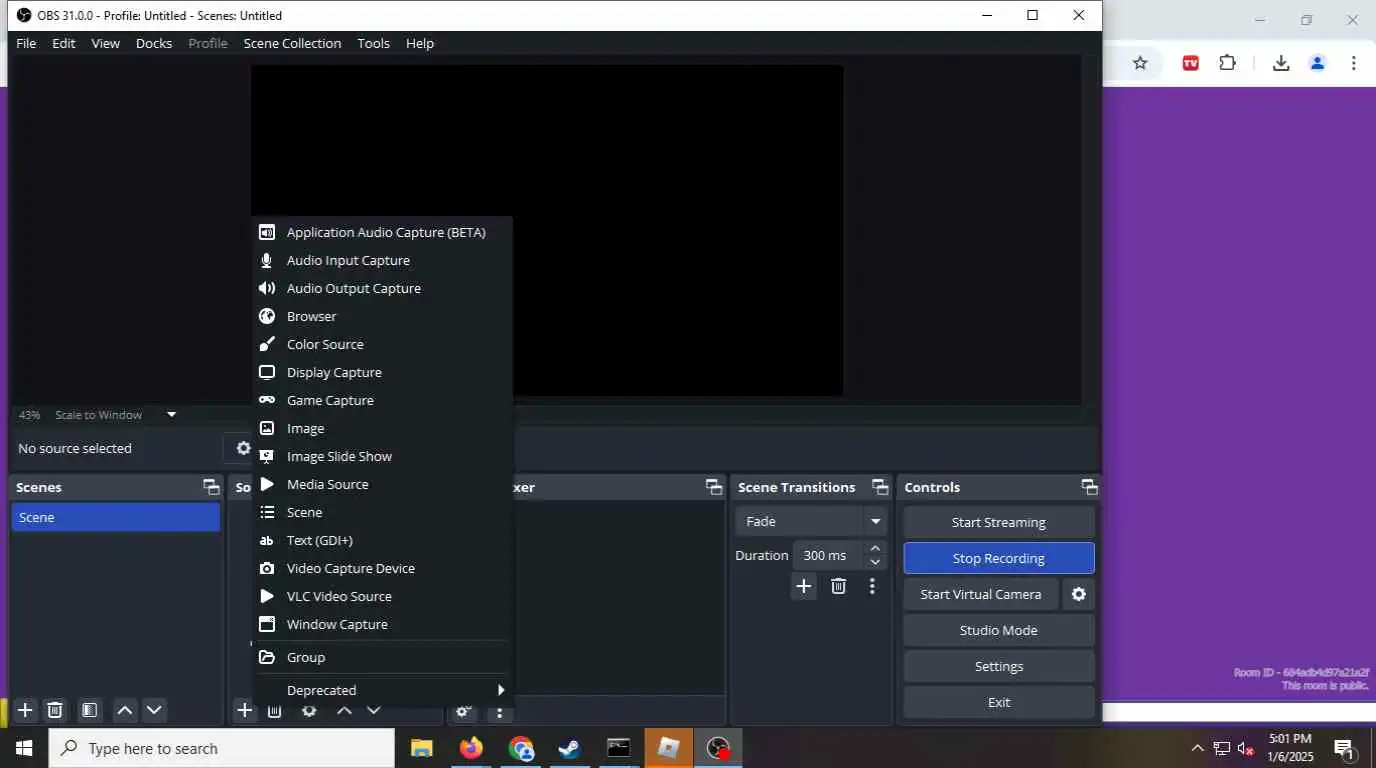Open audio mixer three-dot menu
This screenshot has height=768, width=1376.
(499, 711)
